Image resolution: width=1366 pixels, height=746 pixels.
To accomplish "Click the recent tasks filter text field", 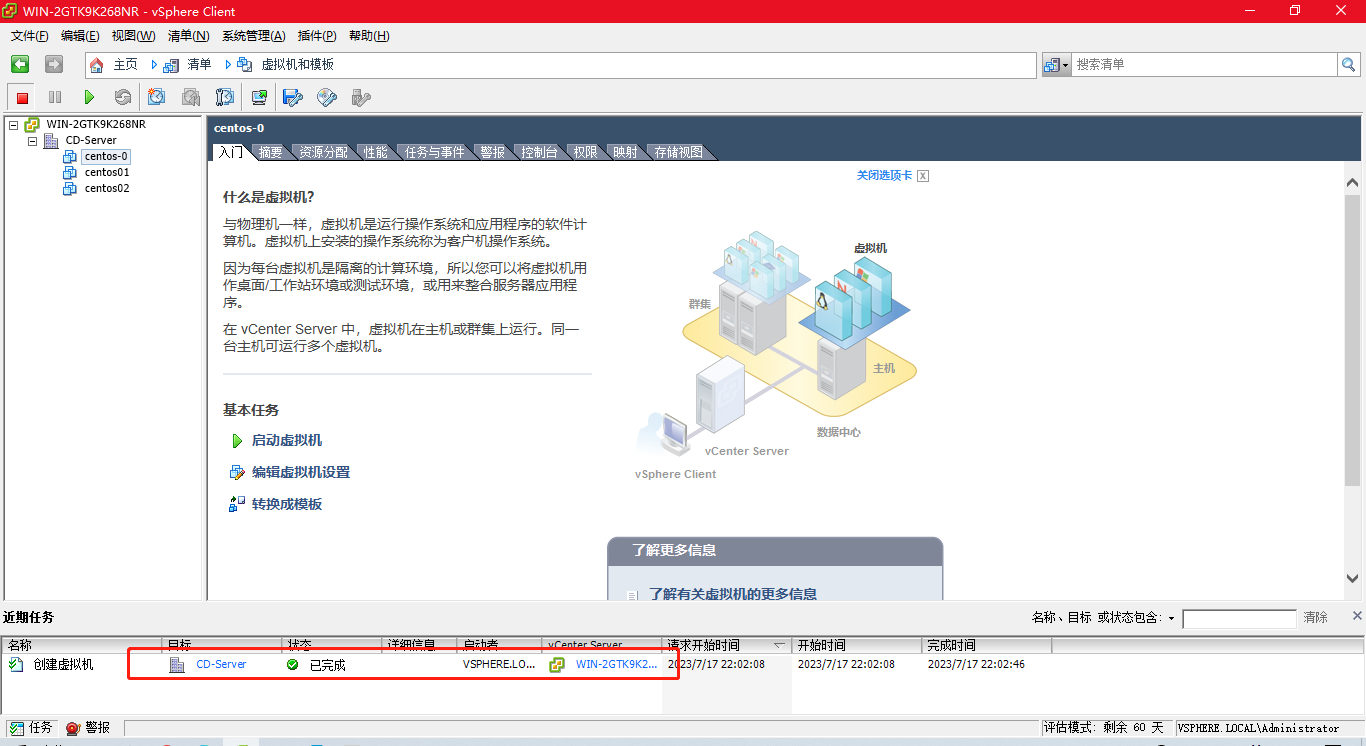I will [1239, 619].
